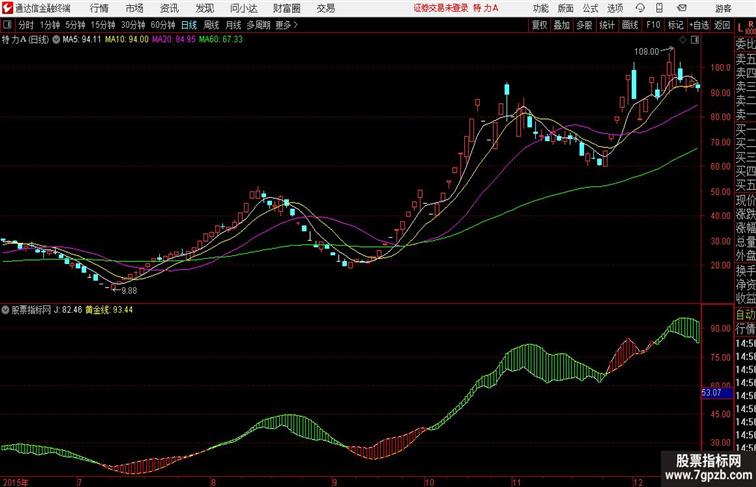756x487 pixels.
Task: Switch to 15分钟 period tab
Action: tap(103, 25)
